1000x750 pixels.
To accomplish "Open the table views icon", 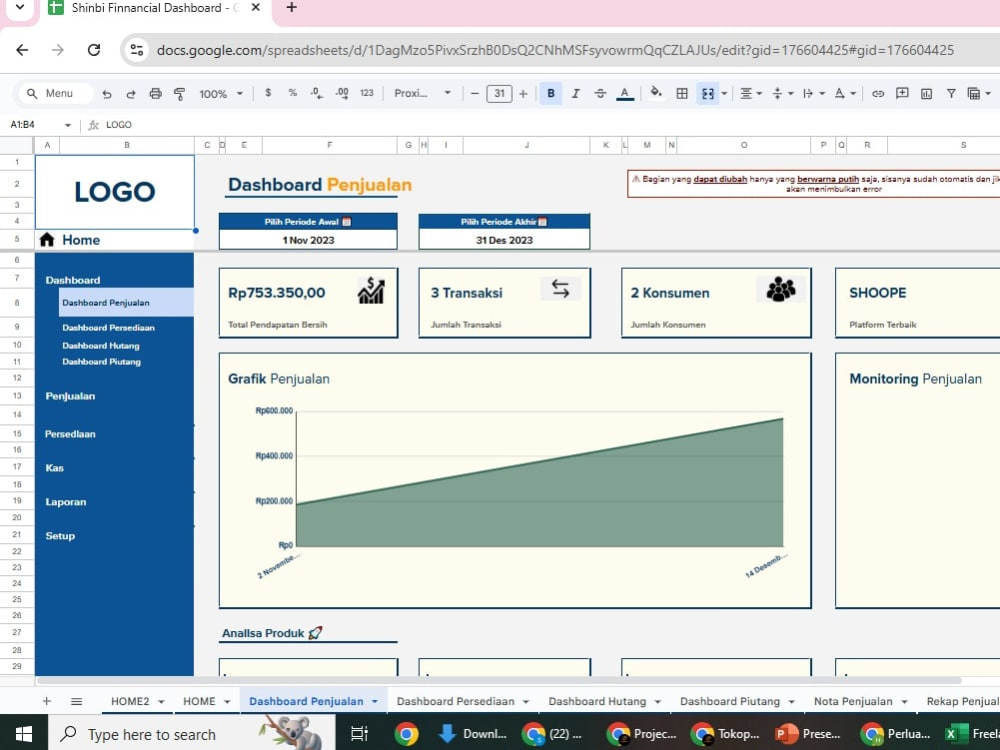I will 978,94.
